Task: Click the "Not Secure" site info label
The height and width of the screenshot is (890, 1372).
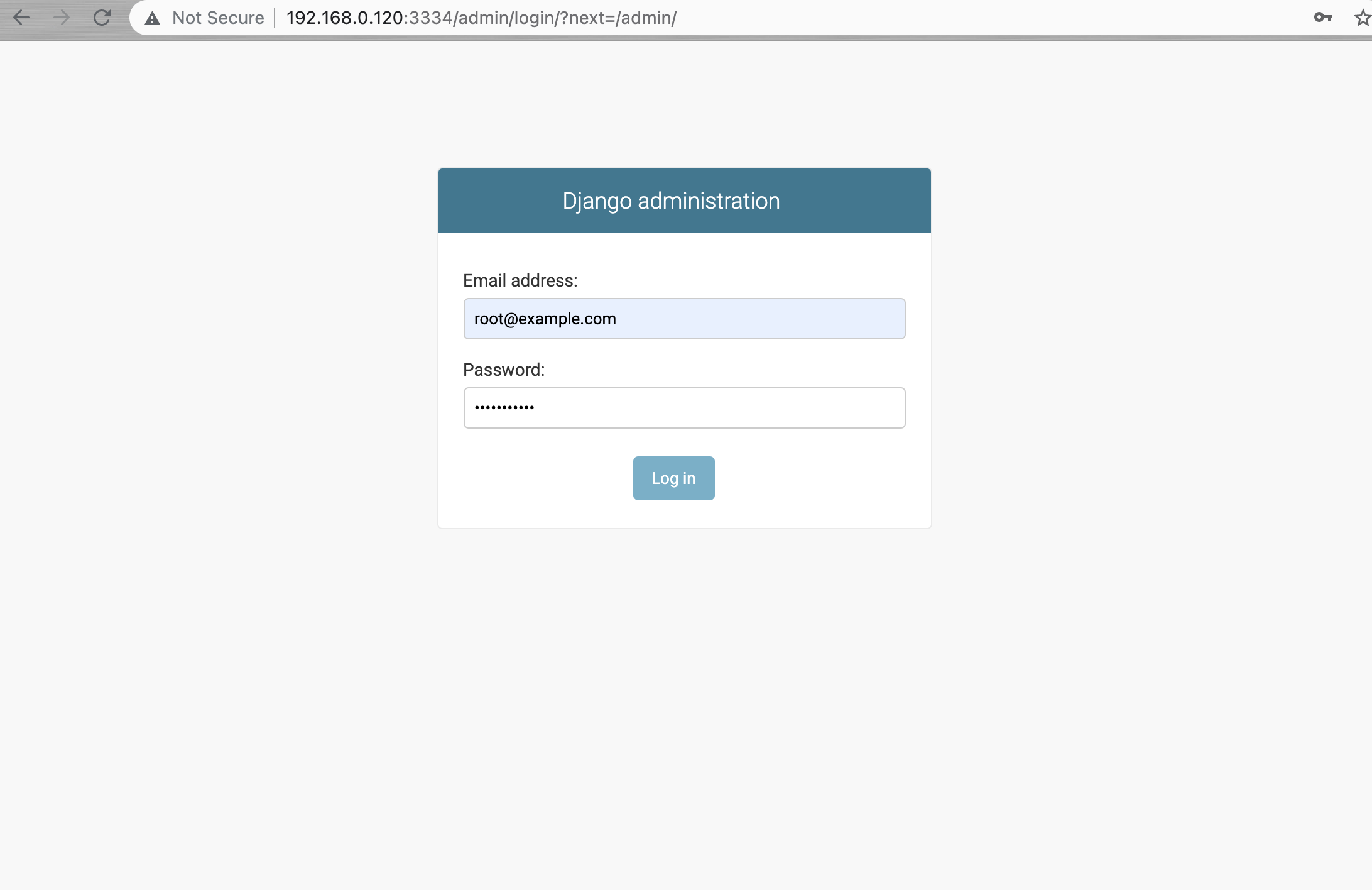Action: click(218, 18)
